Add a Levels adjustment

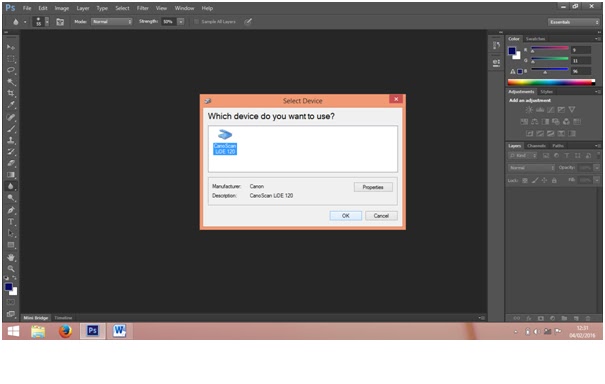[540, 110]
